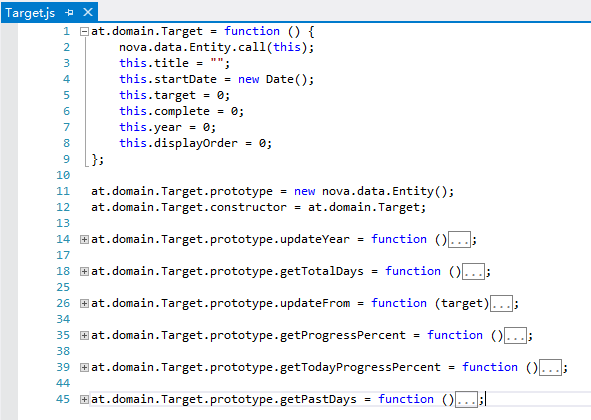The image size is (591, 420).
Task: Click 'at.domain.Target.constructor' on line 12
Action: [189, 208]
